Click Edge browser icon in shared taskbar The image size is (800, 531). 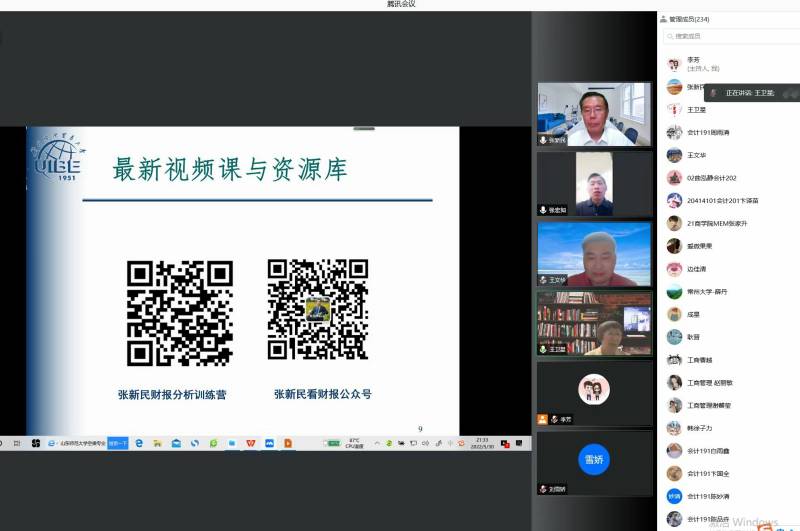pos(139,443)
